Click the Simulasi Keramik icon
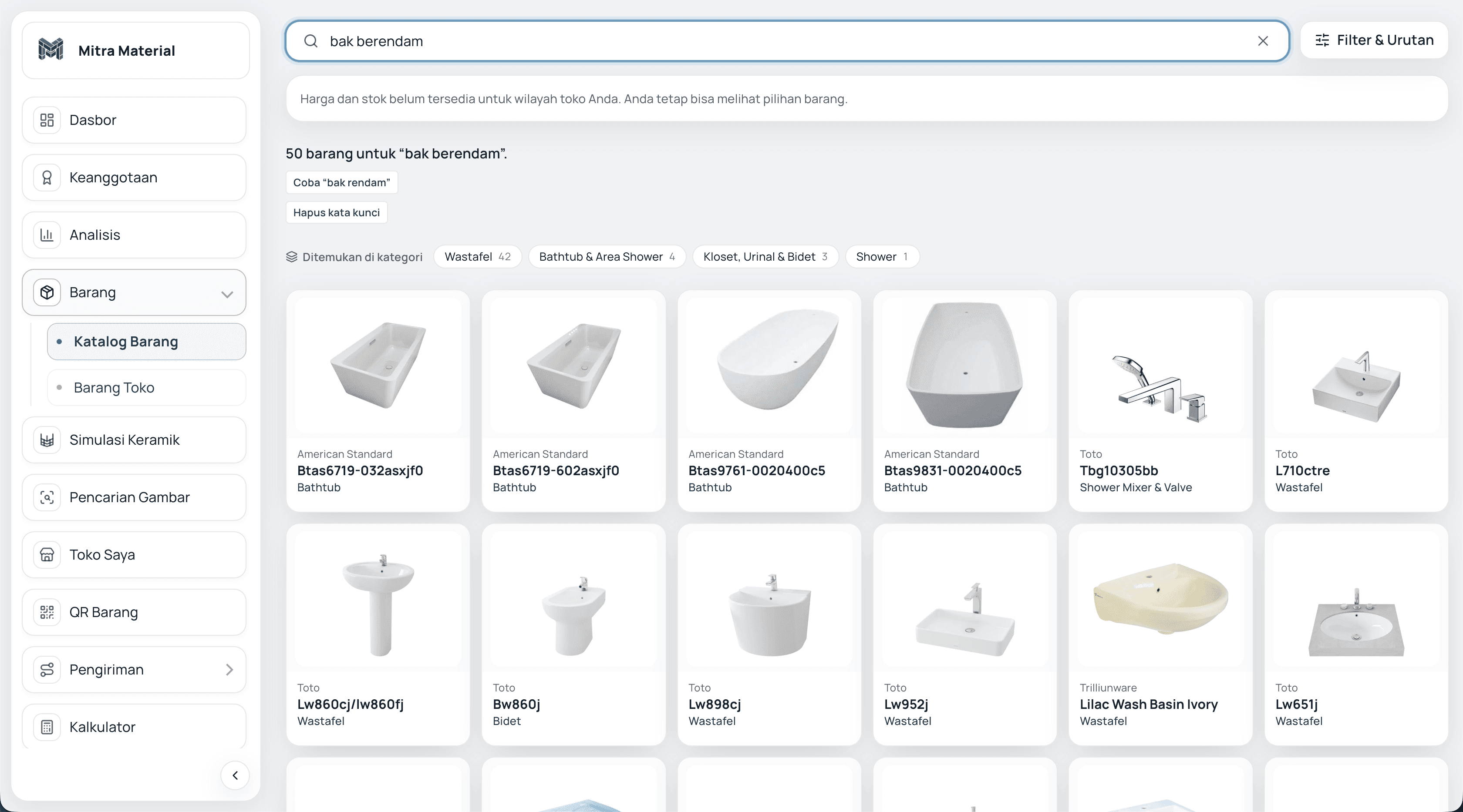 [x=47, y=440]
